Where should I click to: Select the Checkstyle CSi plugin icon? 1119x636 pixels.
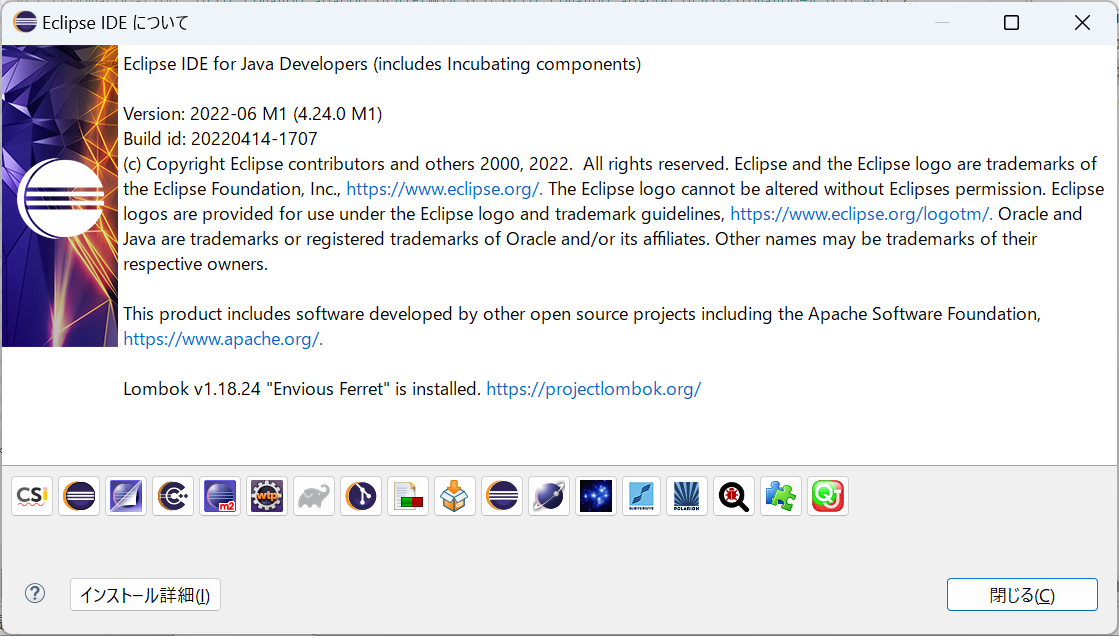31,495
